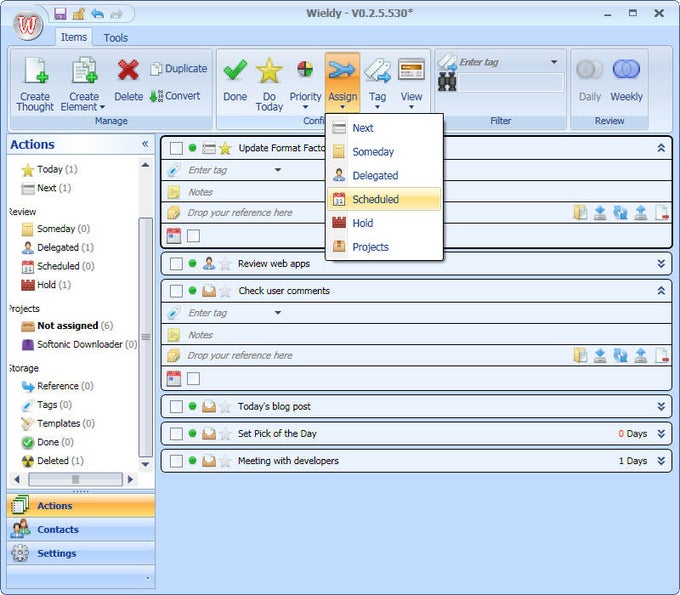Click inbox icon on Meeting with developers
This screenshot has height=595, width=680.
pyautogui.click(x=209, y=461)
